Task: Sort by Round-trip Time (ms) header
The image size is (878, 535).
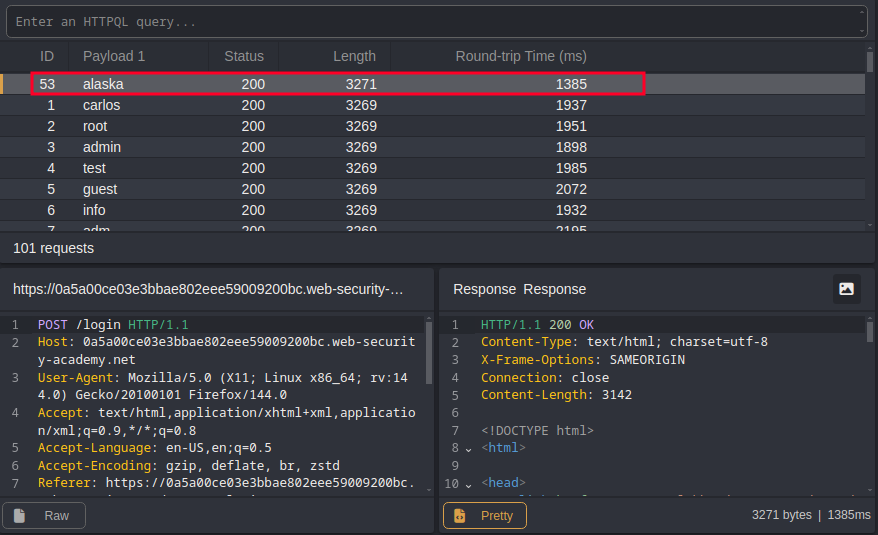Action: (x=520, y=56)
